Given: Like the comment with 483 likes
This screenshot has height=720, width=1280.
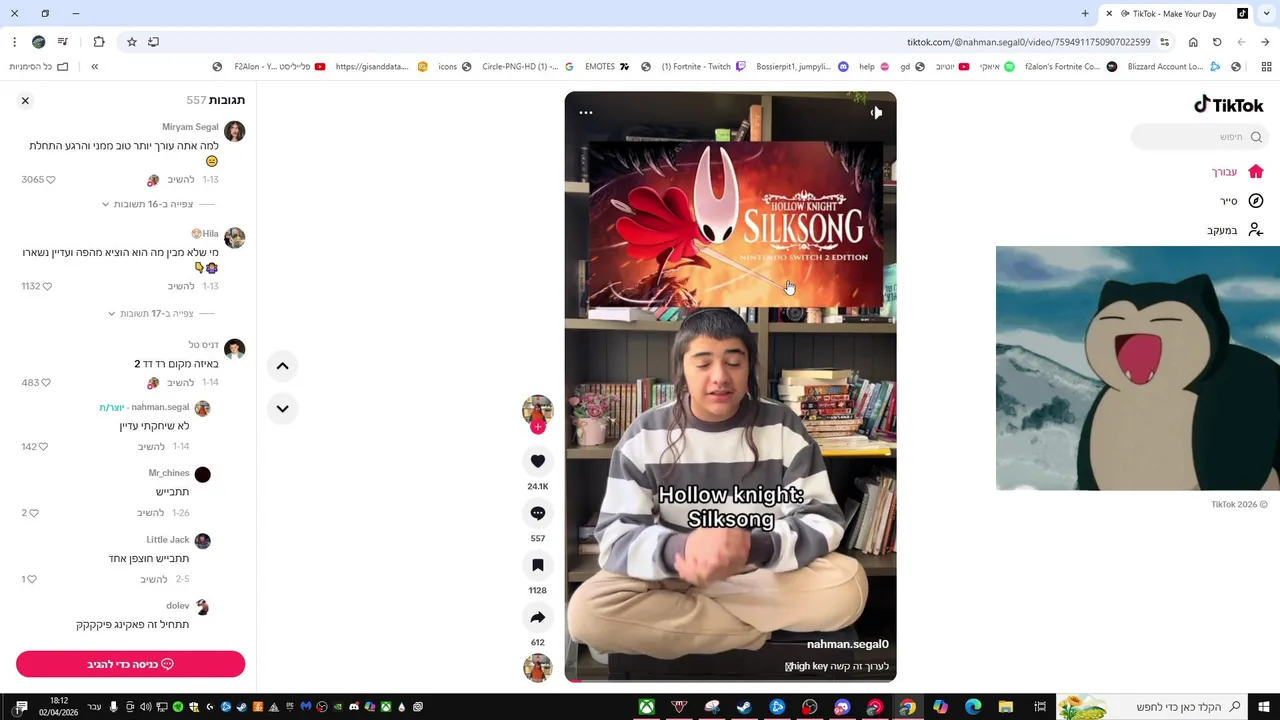Looking at the screenshot, I should [46, 383].
